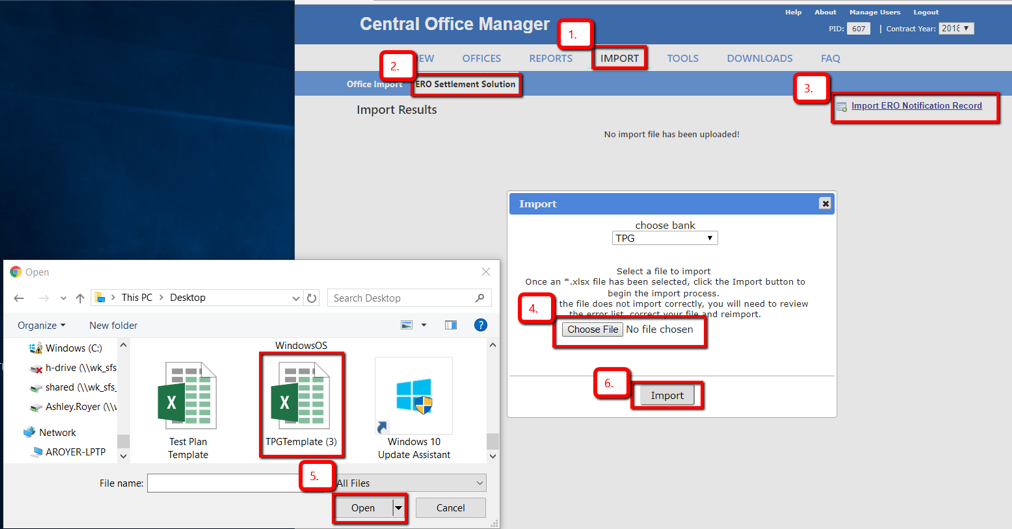This screenshot has width=1012, height=529.
Task: Click the Import button in dialog
Action: tap(667, 395)
